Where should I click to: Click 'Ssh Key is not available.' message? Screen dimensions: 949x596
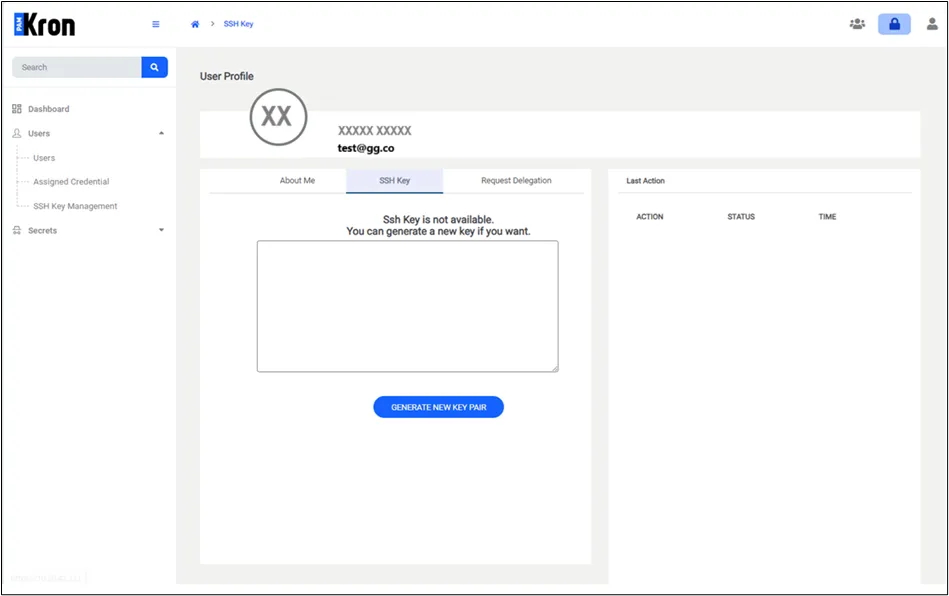[438, 220]
